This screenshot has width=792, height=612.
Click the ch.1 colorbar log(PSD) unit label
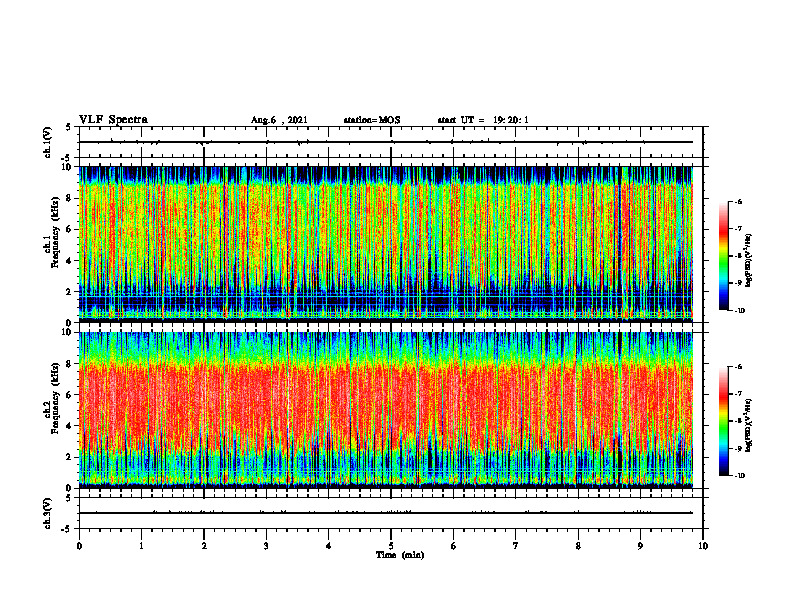[x=748, y=261]
